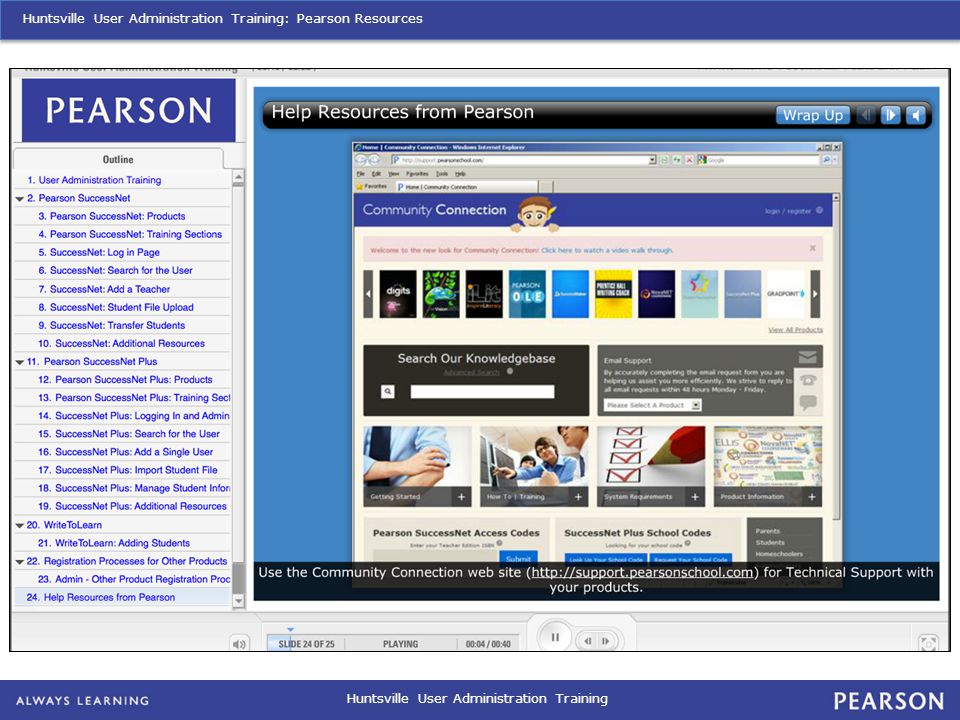Click the product carousel right arrow
960x720 pixels.
tap(815, 294)
